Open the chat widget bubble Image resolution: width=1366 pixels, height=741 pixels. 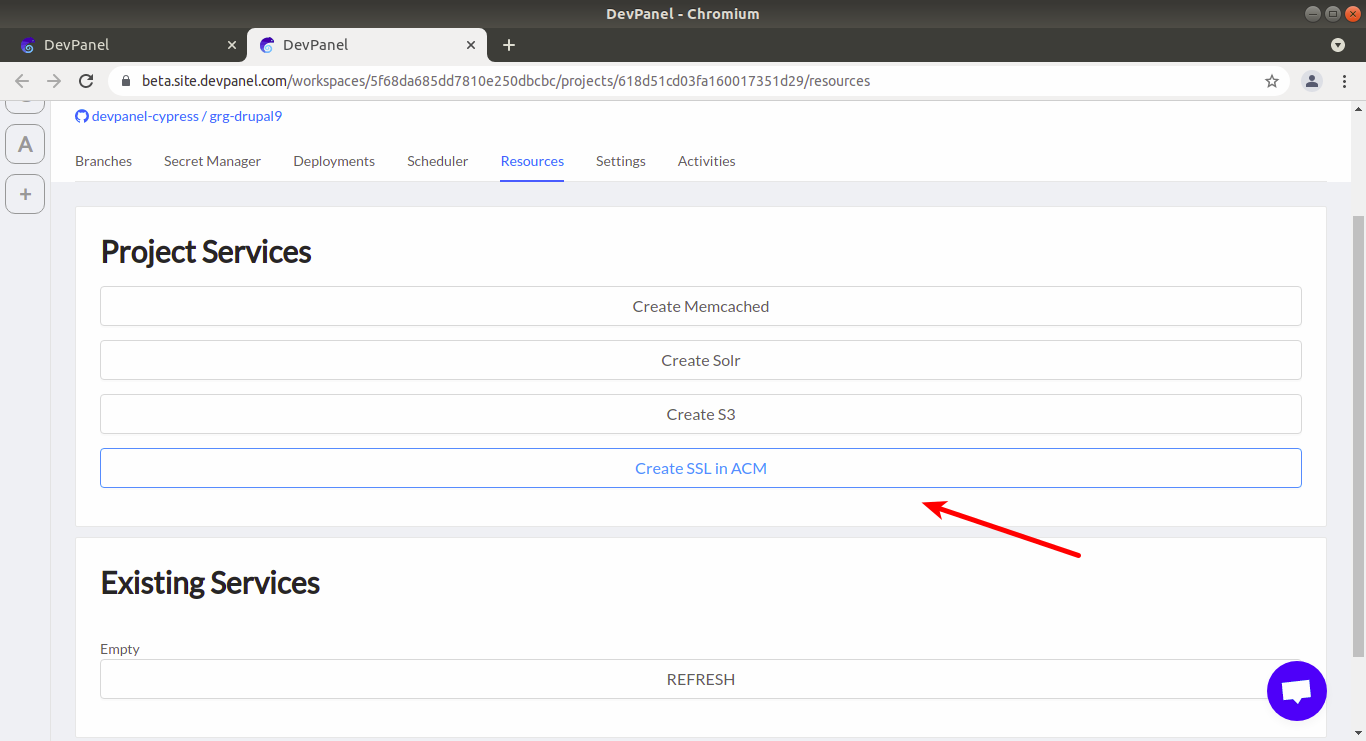coord(1296,690)
